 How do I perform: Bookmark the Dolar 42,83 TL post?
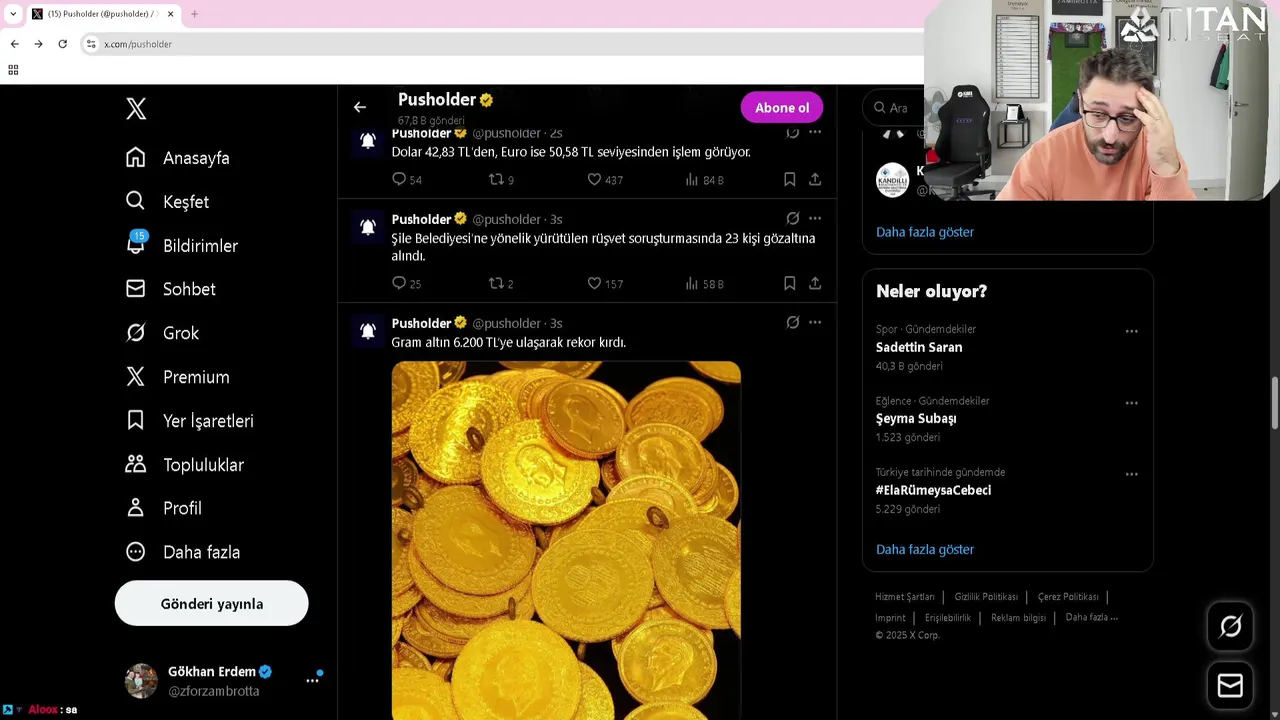tap(789, 180)
